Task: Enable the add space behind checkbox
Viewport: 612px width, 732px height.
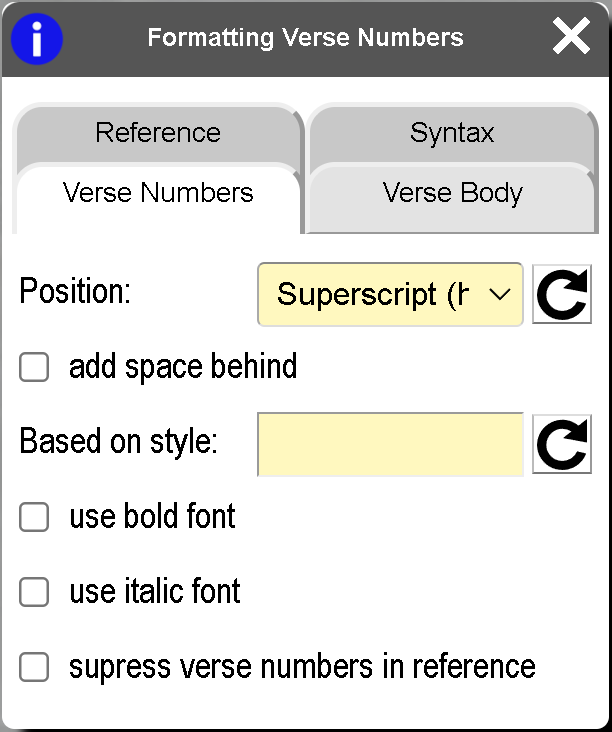Action: [34, 367]
